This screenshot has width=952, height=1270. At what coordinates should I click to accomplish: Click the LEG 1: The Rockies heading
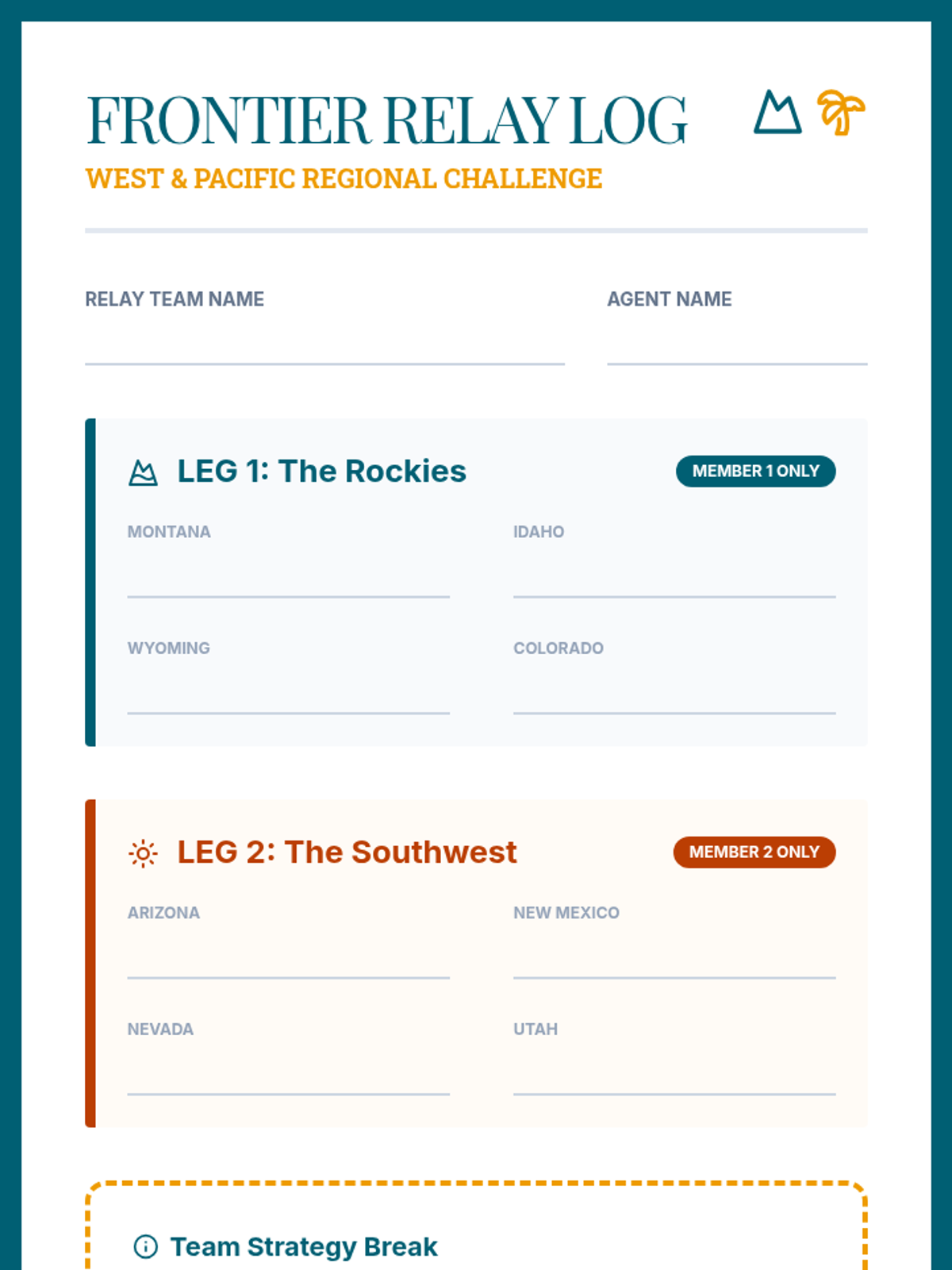[x=321, y=471]
